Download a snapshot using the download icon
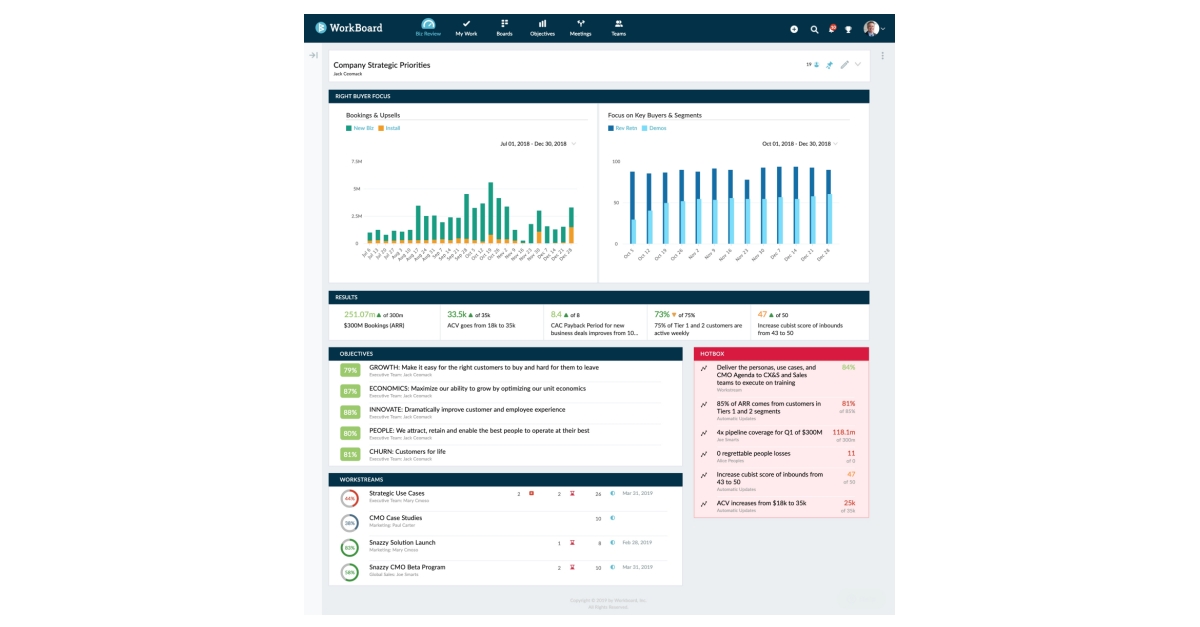1200x627 pixels. point(817,63)
